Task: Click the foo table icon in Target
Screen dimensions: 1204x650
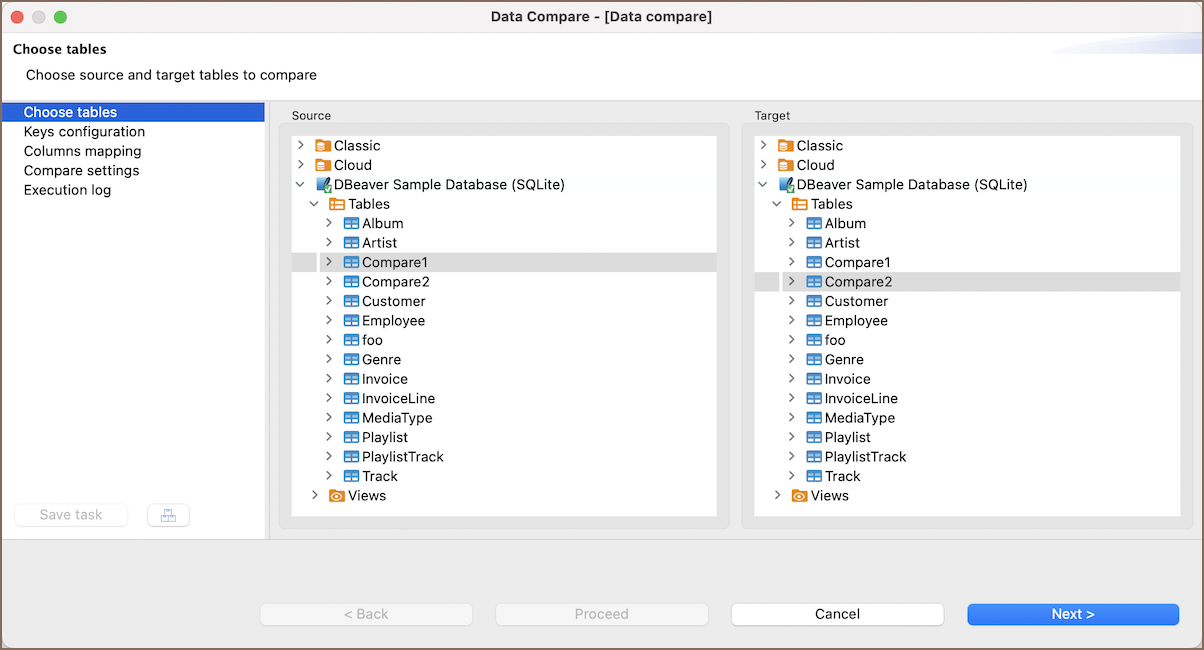Action: tap(814, 340)
